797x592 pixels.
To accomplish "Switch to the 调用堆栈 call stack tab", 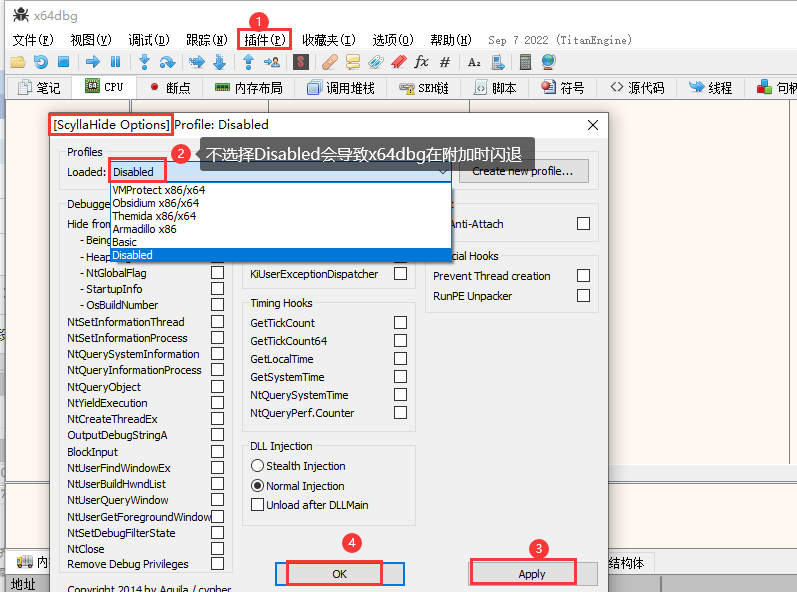I will [341, 88].
